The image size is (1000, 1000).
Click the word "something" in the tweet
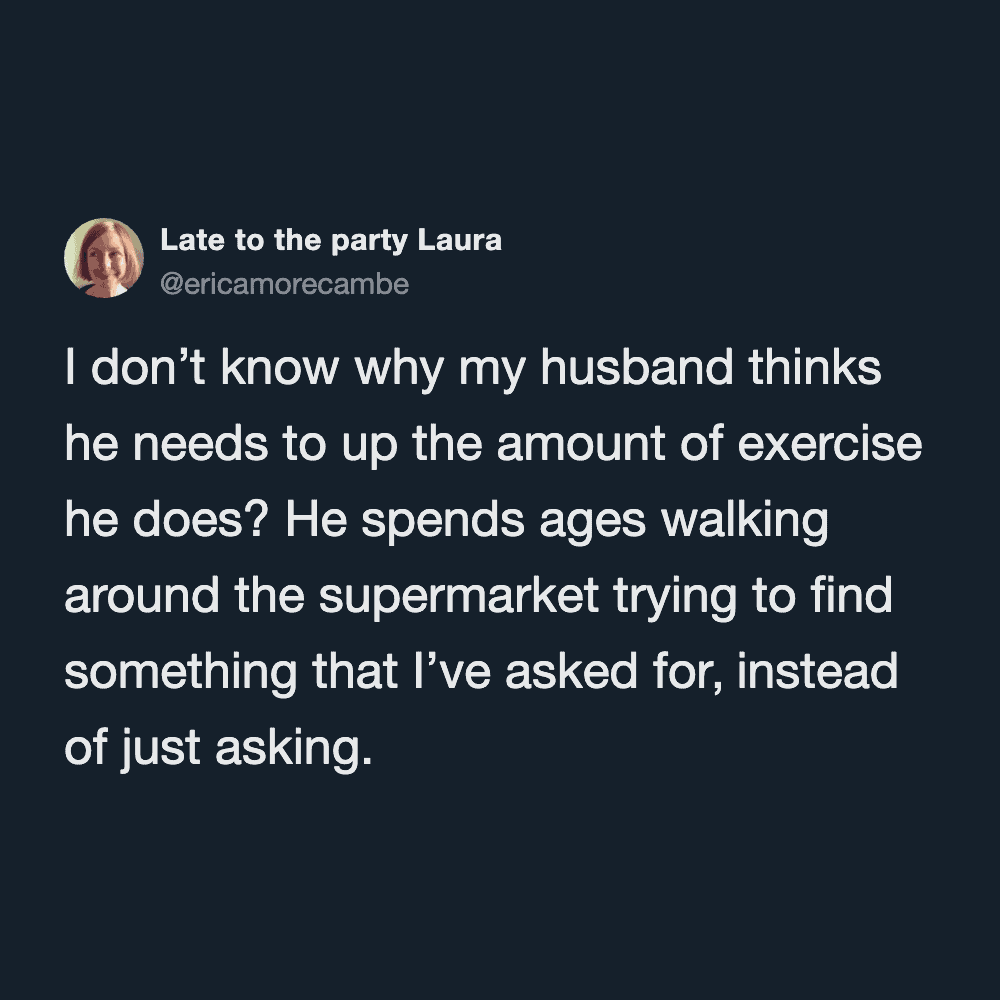[x=181, y=672]
